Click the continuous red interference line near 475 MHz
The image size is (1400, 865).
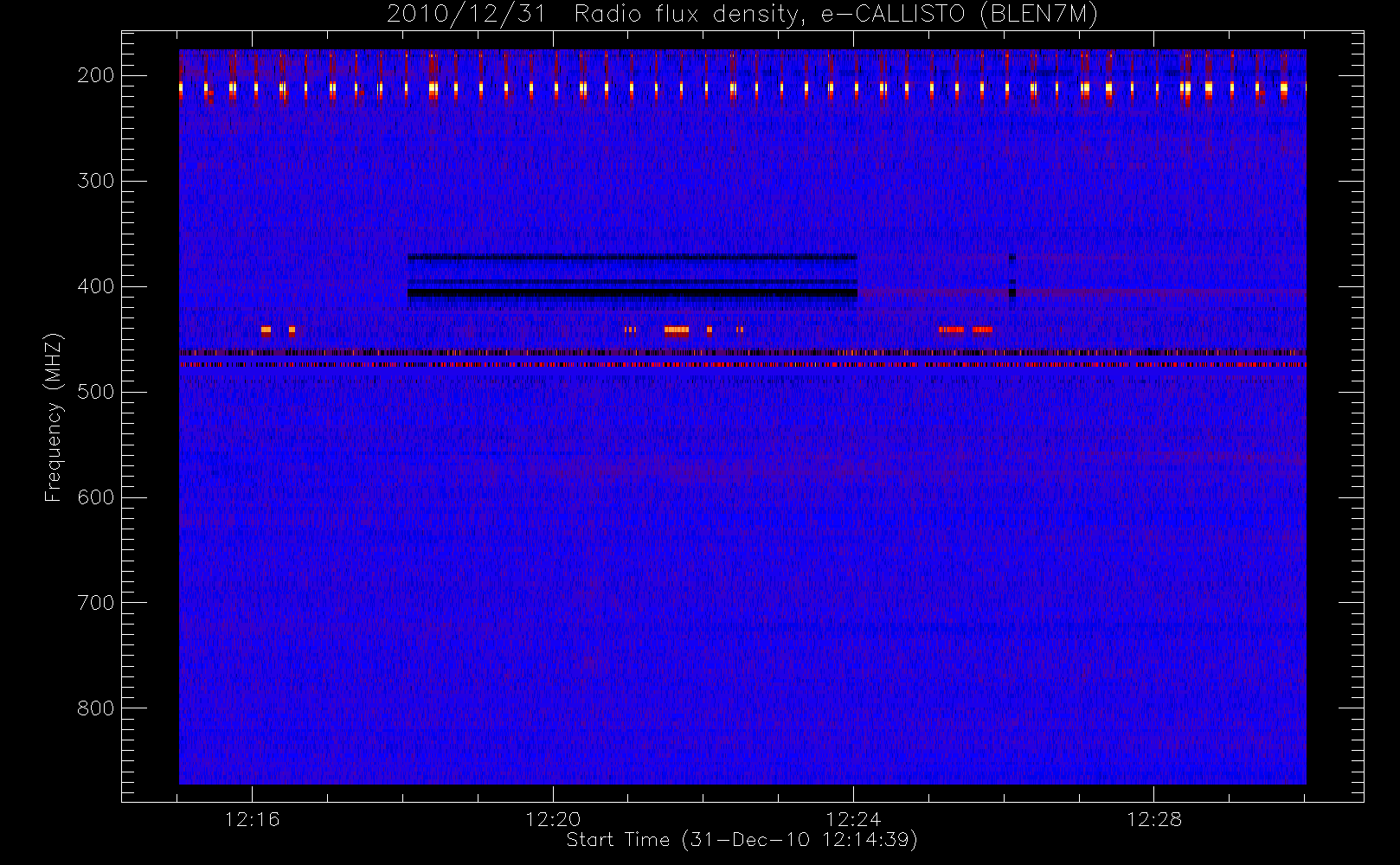click(x=742, y=365)
